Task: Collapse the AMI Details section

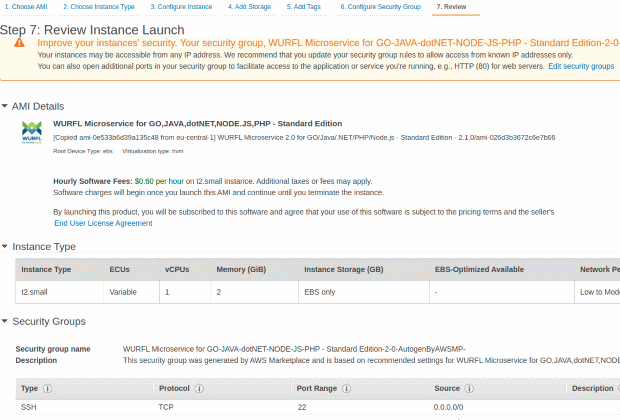Action: point(5,106)
